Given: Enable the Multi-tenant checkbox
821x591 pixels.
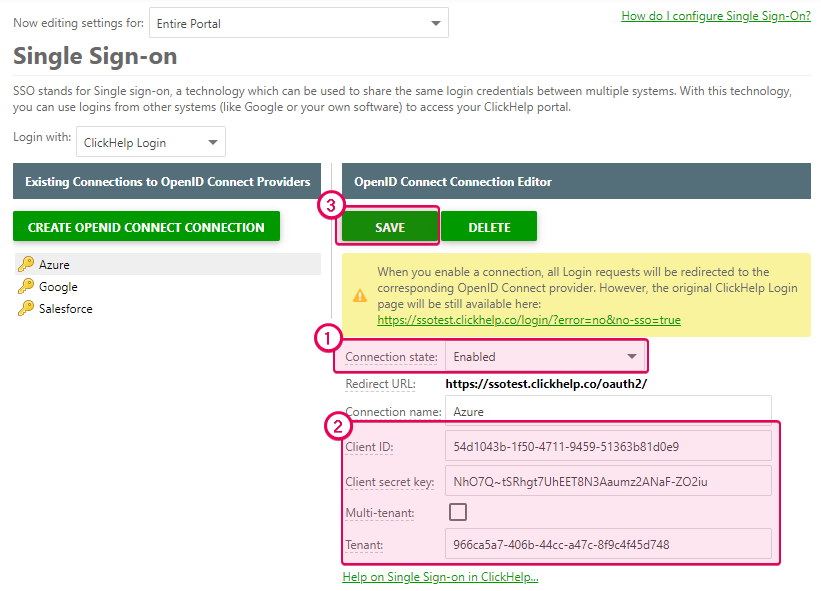Looking at the screenshot, I should [458, 511].
